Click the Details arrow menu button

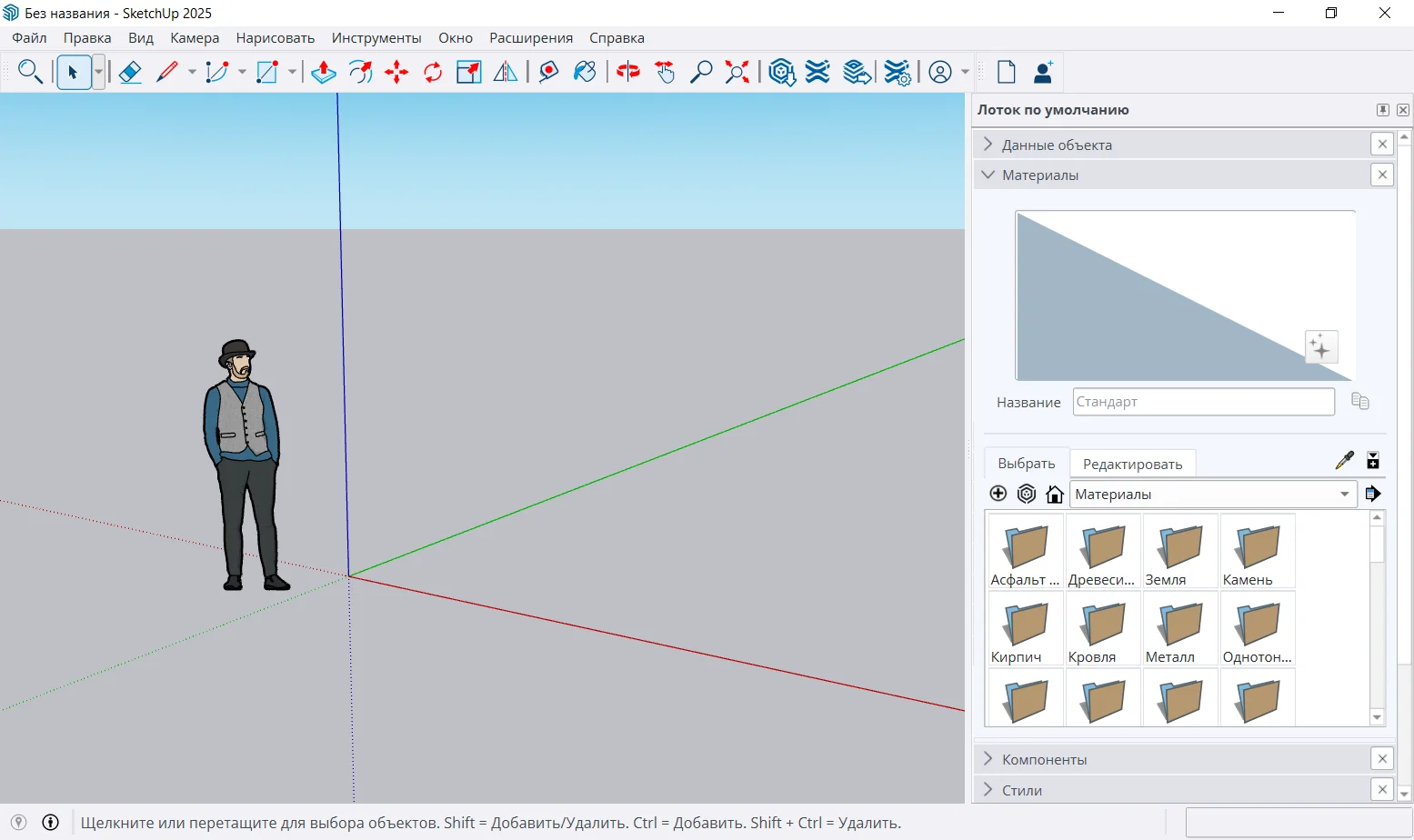(x=1373, y=494)
